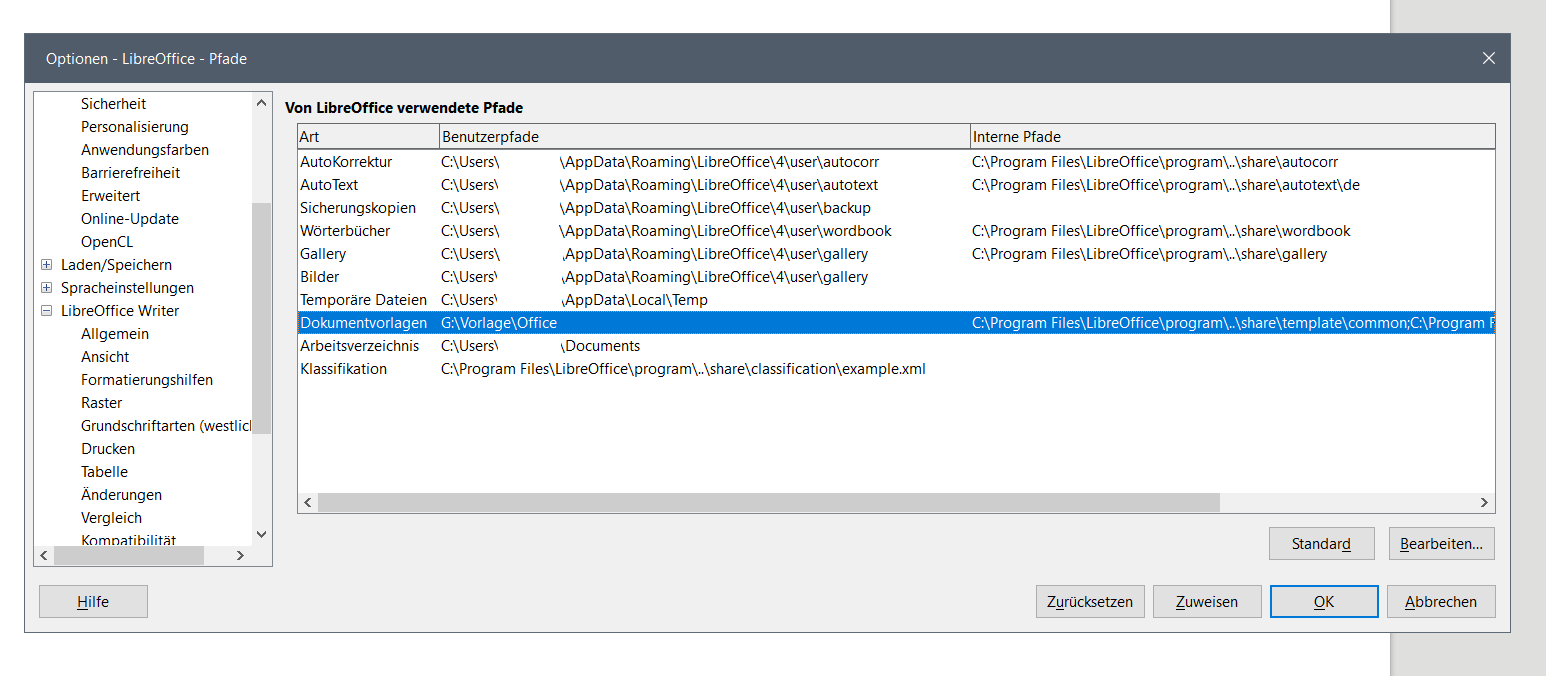Open Tabelle settings page
Image resolution: width=1546 pixels, height=676 pixels.
[x=104, y=472]
